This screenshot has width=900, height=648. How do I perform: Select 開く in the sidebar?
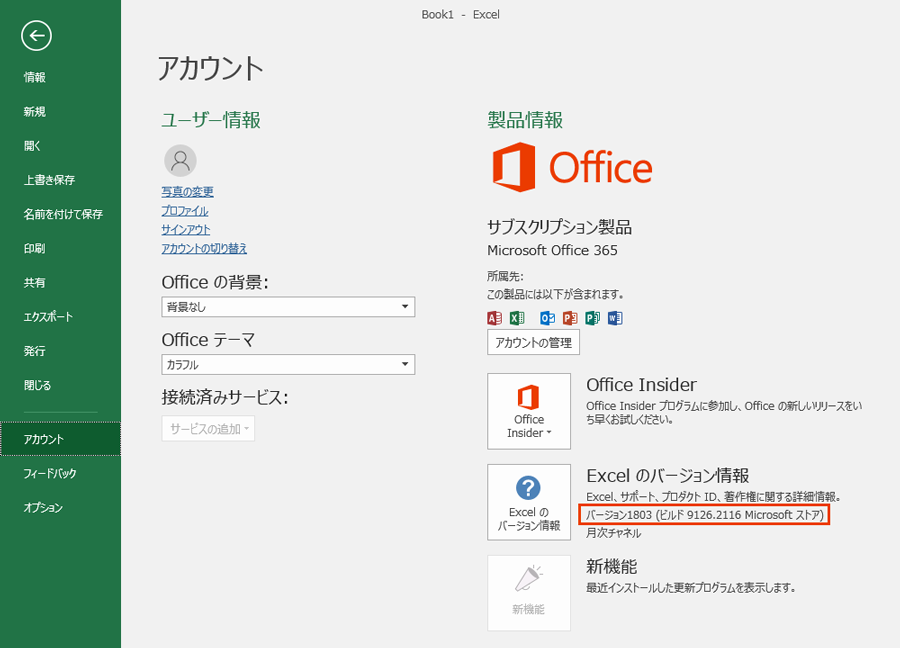coord(60,146)
